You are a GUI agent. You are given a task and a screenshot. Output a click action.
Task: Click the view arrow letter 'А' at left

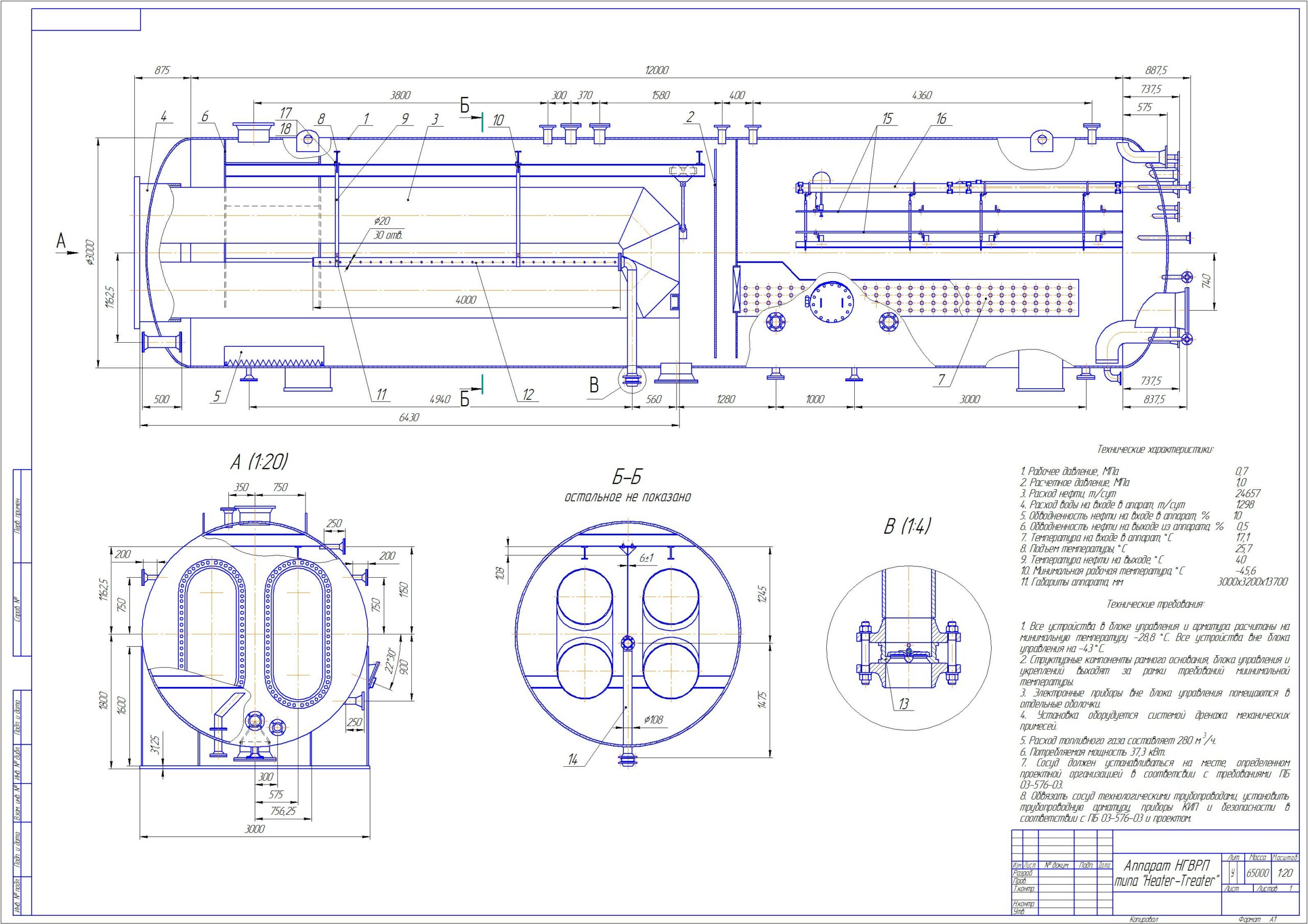60,241
